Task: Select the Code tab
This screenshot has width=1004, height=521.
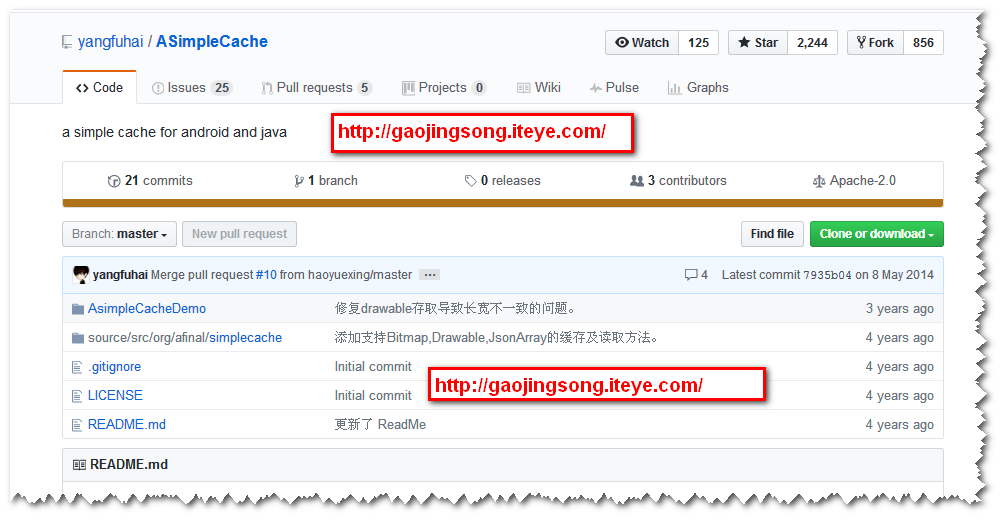Action: [x=99, y=88]
